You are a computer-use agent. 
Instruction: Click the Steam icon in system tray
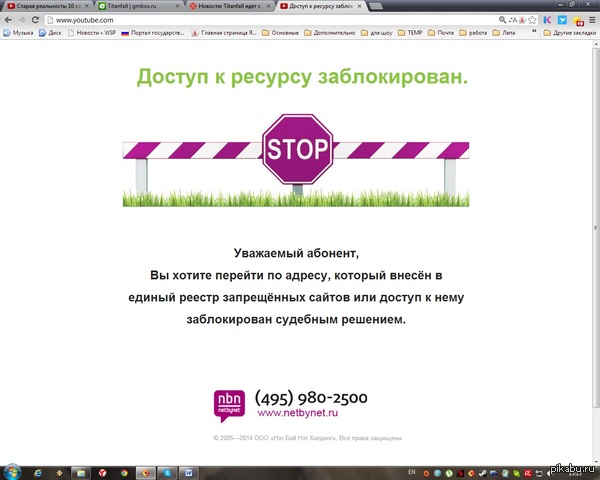pos(483,473)
